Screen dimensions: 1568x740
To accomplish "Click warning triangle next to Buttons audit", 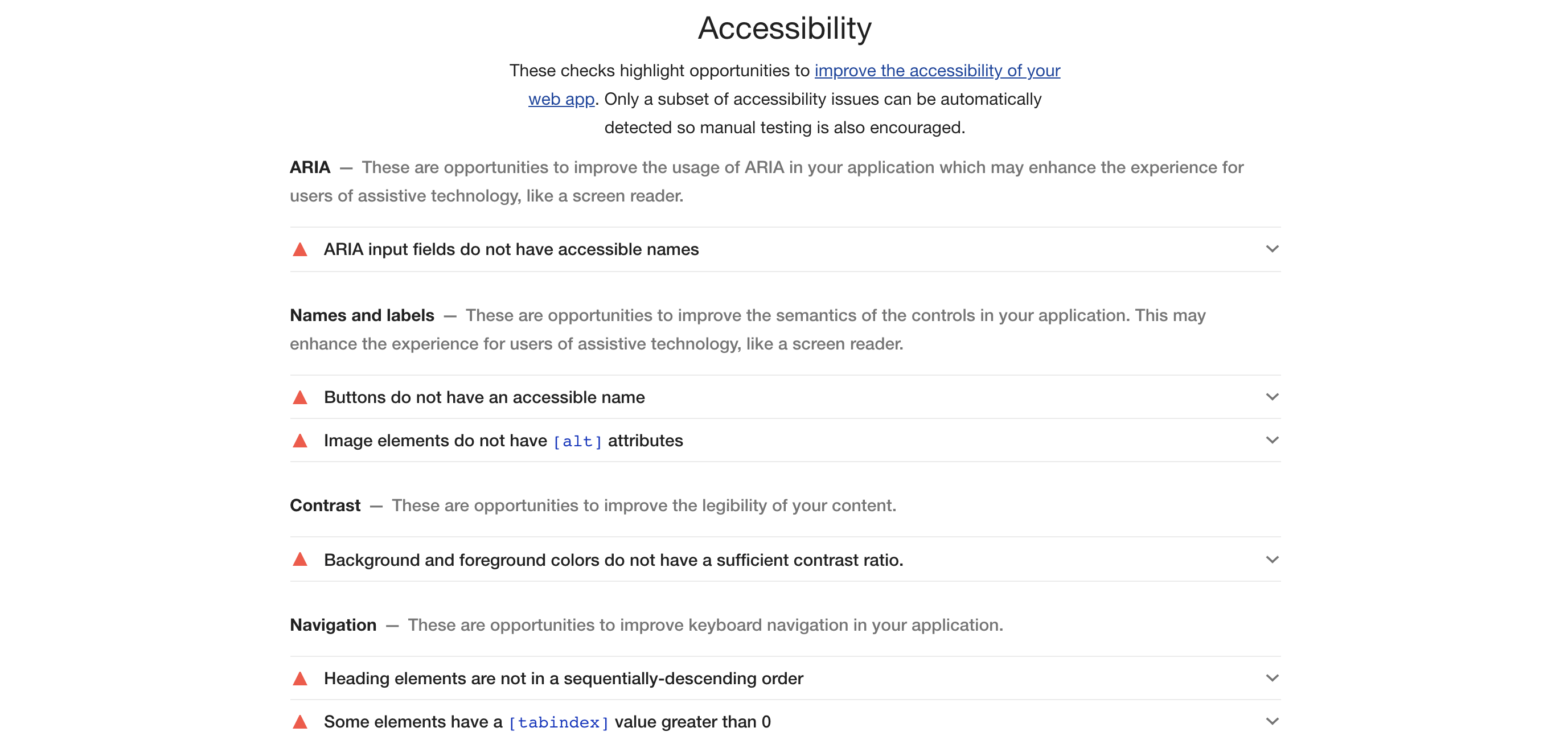I will (x=300, y=397).
